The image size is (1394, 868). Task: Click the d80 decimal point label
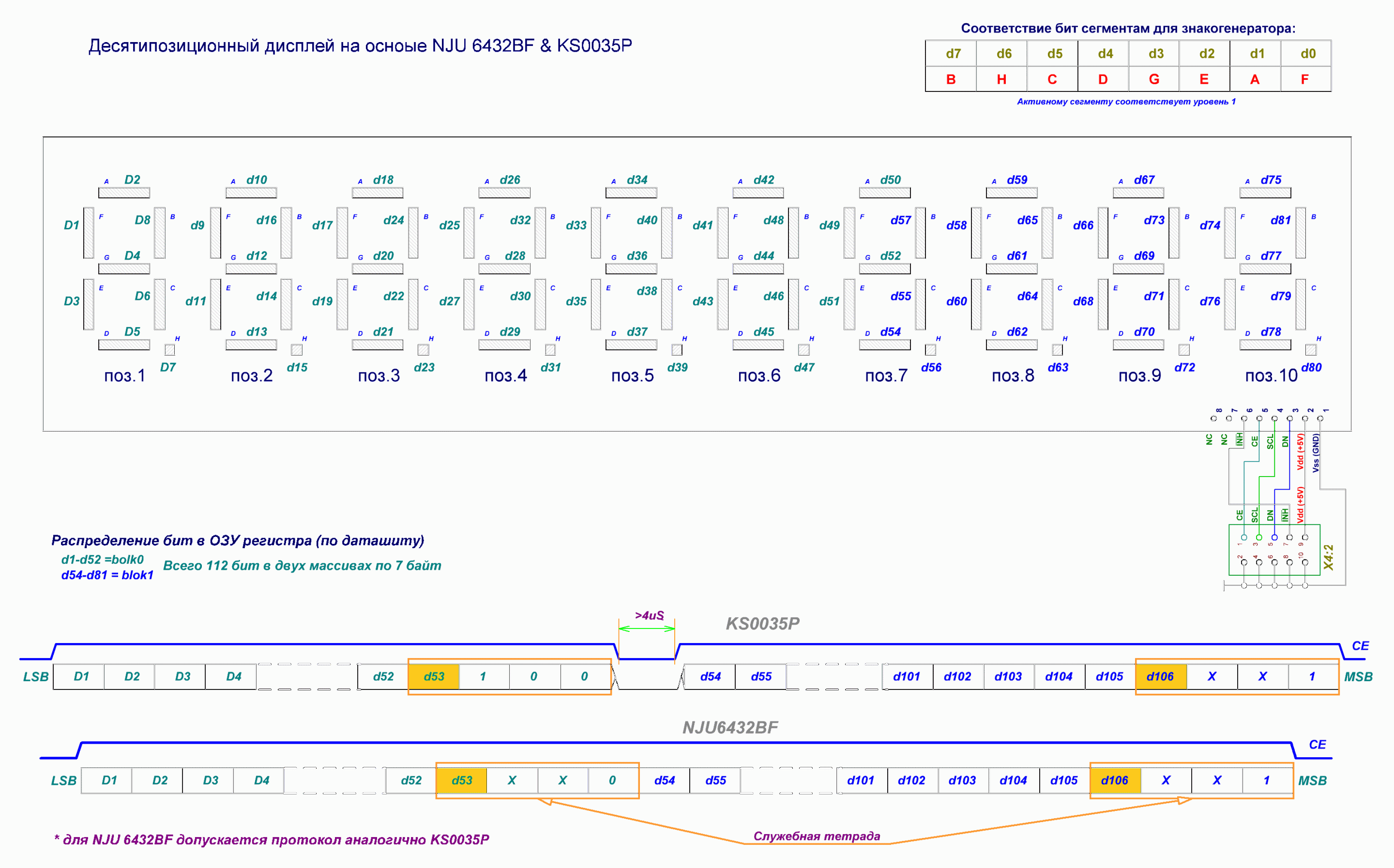coord(1311,367)
